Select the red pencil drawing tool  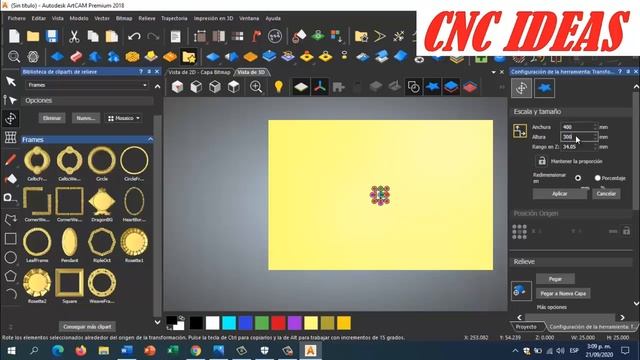click(10, 160)
